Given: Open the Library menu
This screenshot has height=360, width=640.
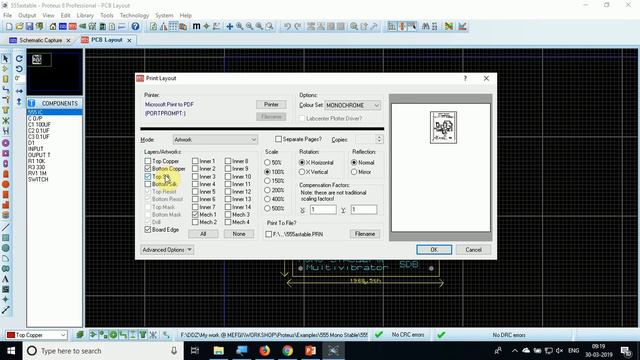Looking at the screenshot, I should [x=85, y=16].
